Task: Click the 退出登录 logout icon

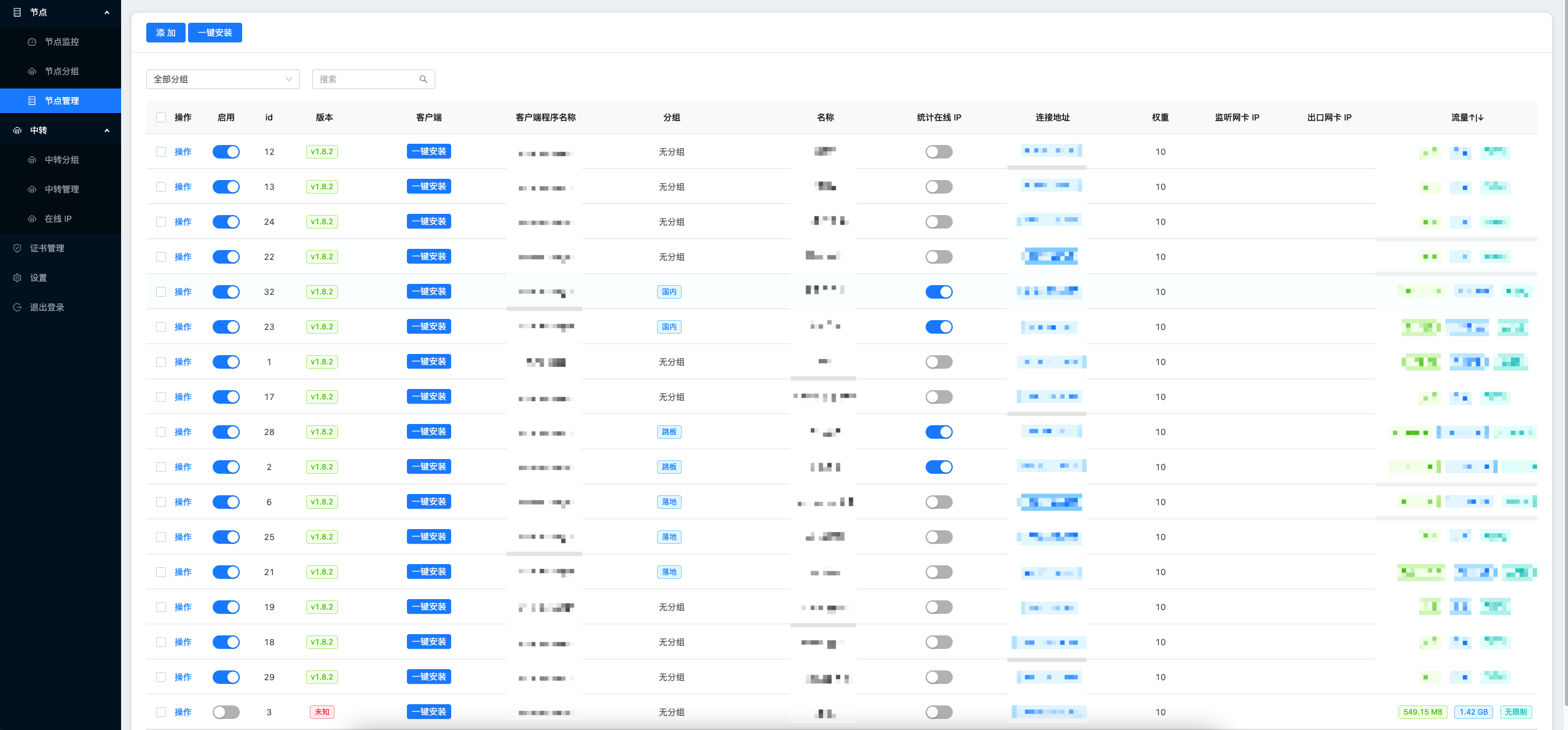Action: click(17, 307)
